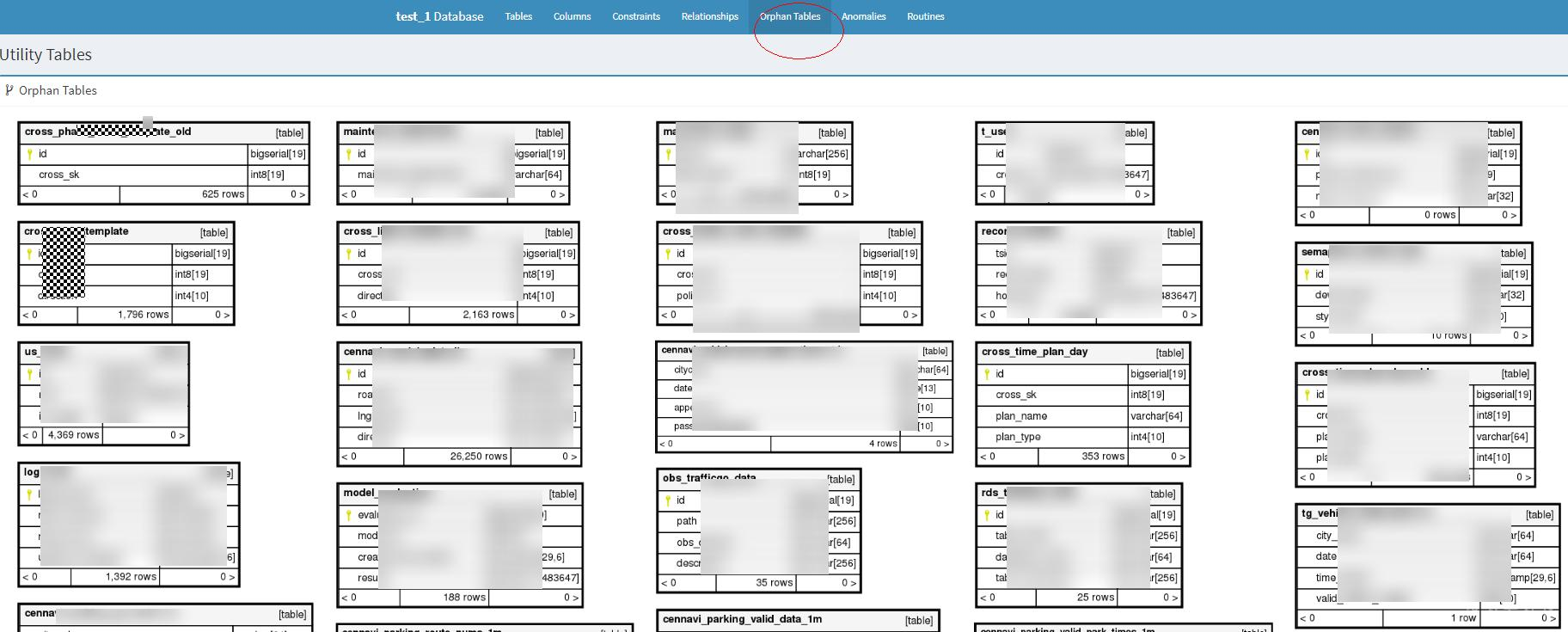Open the obs_trafficgo_data table header
This screenshot has height=632, width=1568.
coord(758,479)
